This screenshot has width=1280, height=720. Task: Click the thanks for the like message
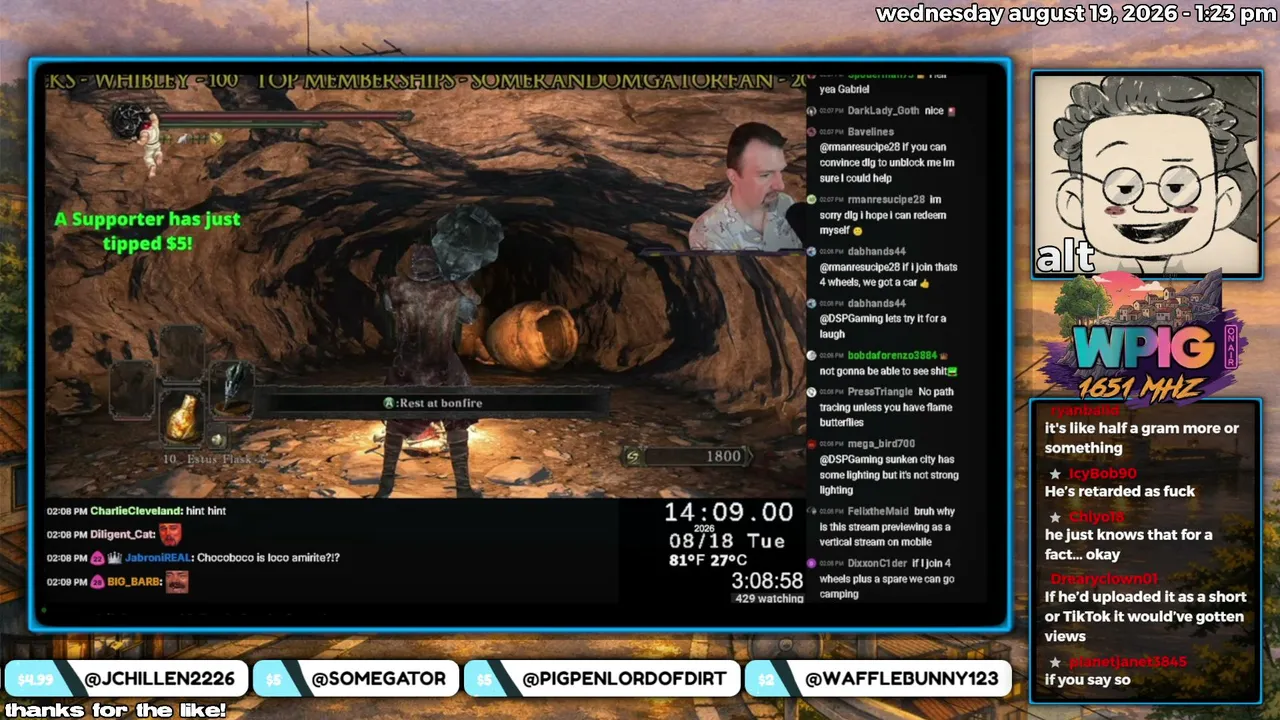point(115,710)
